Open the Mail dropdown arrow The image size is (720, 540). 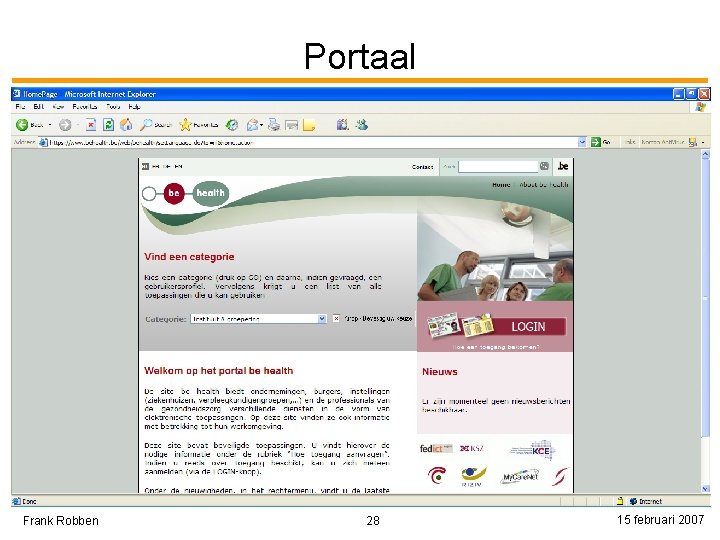pos(262,125)
